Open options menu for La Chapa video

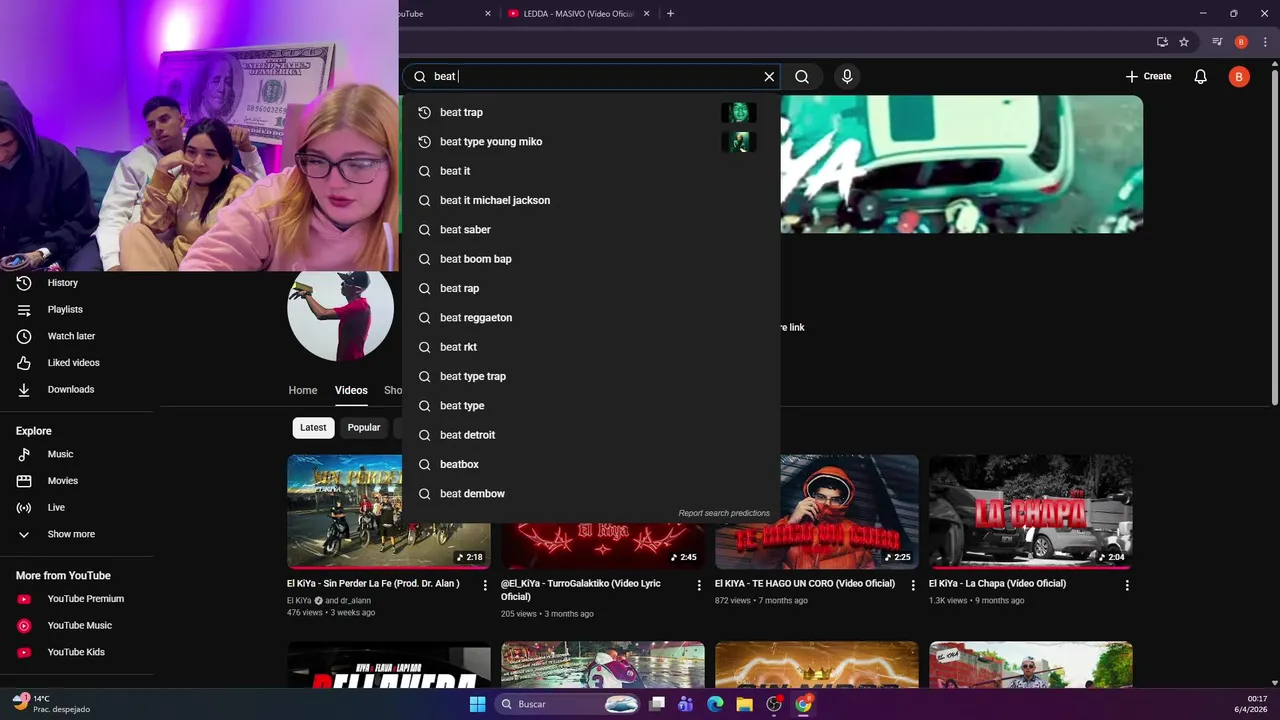pos(1127,585)
